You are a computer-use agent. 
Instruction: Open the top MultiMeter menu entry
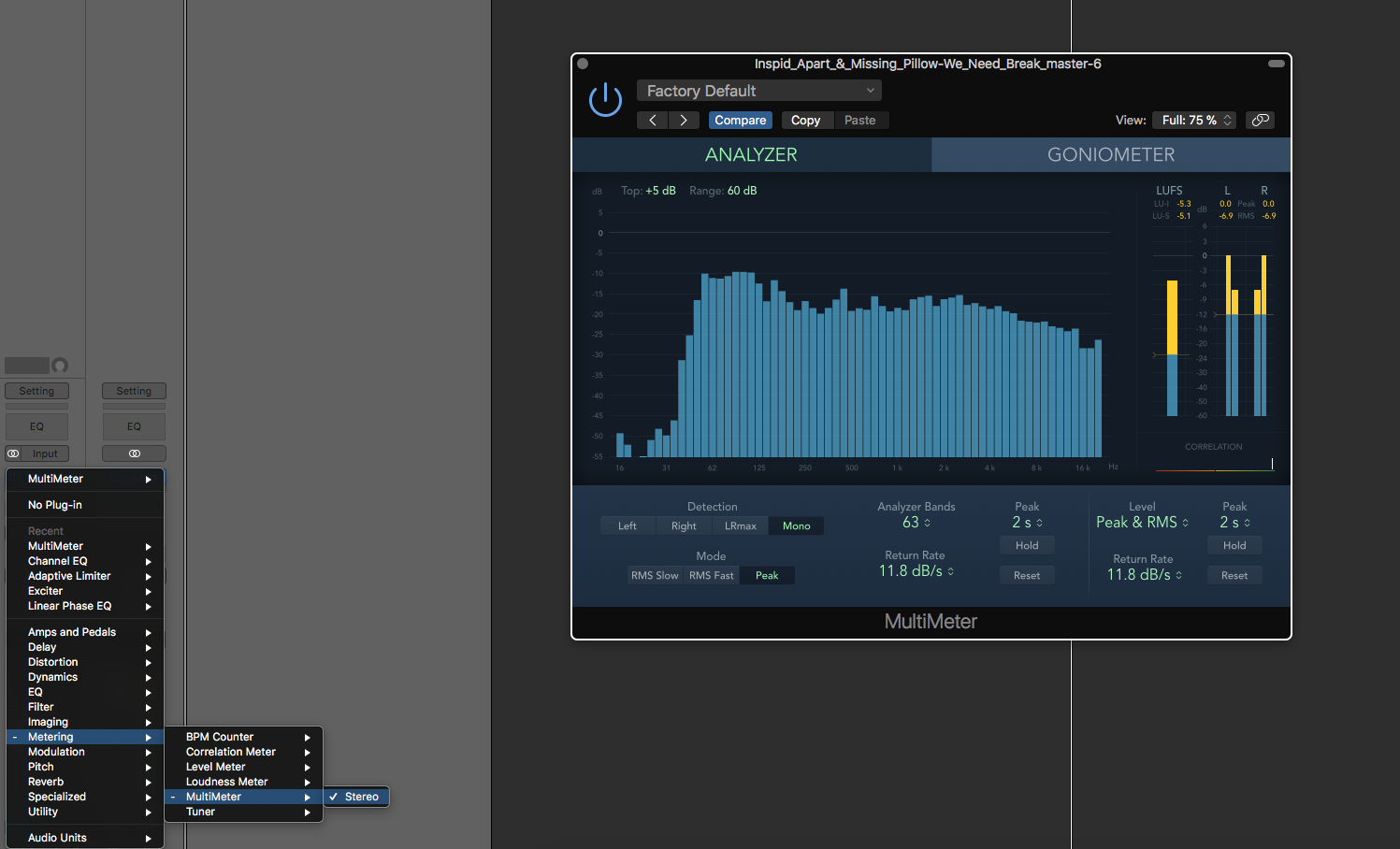click(x=85, y=479)
